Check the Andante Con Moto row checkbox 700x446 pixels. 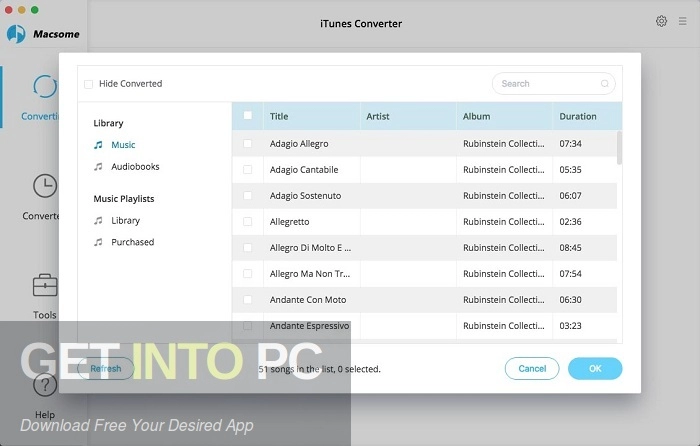(247, 300)
